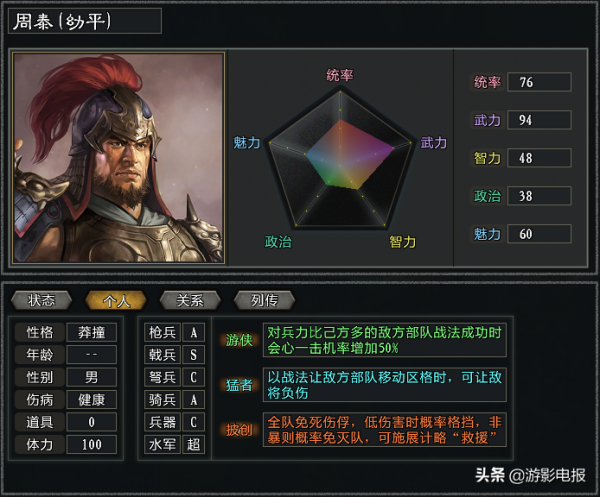Click the 游侠 trait description text

[x=385, y=339]
